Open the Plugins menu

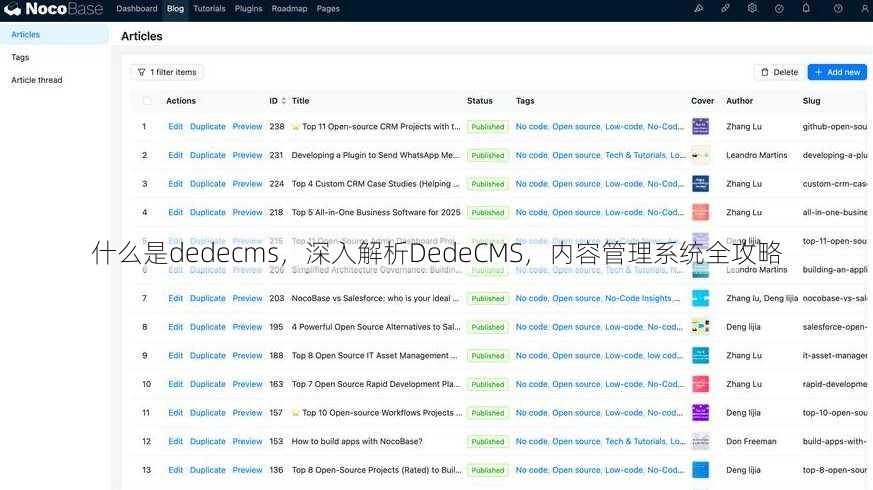pyautogui.click(x=248, y=8)
